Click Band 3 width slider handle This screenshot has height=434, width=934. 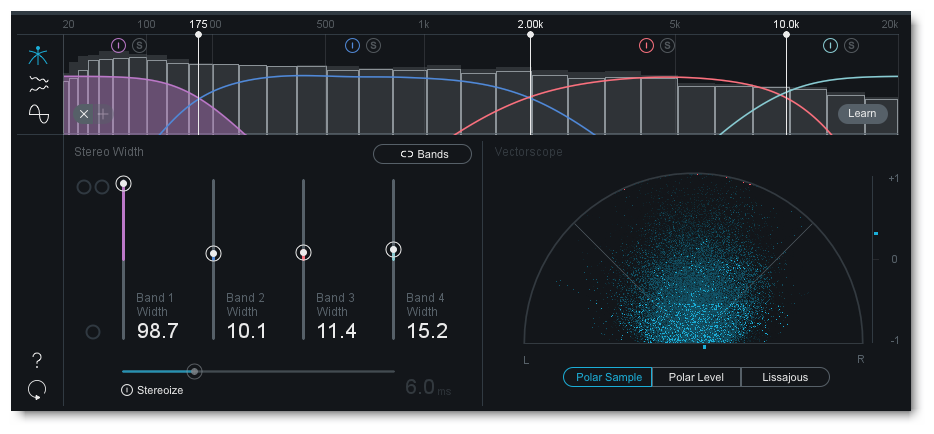304,252
